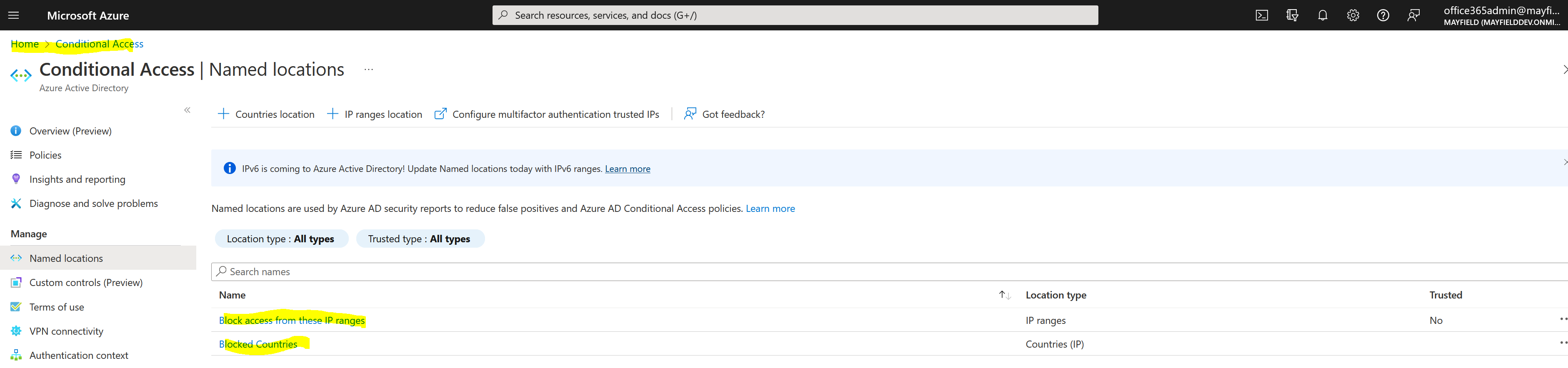Click the Terms of use checkmark icon
Viewport: 1568px width, 368px height.
pyautogui.click(x=16, y=306)
